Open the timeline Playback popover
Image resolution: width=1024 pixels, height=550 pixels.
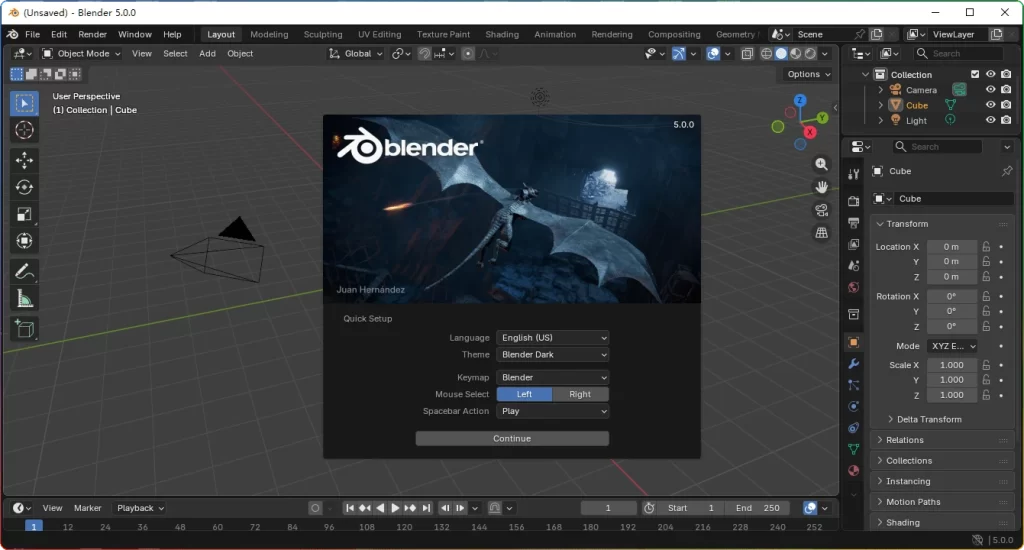[140, 508]
